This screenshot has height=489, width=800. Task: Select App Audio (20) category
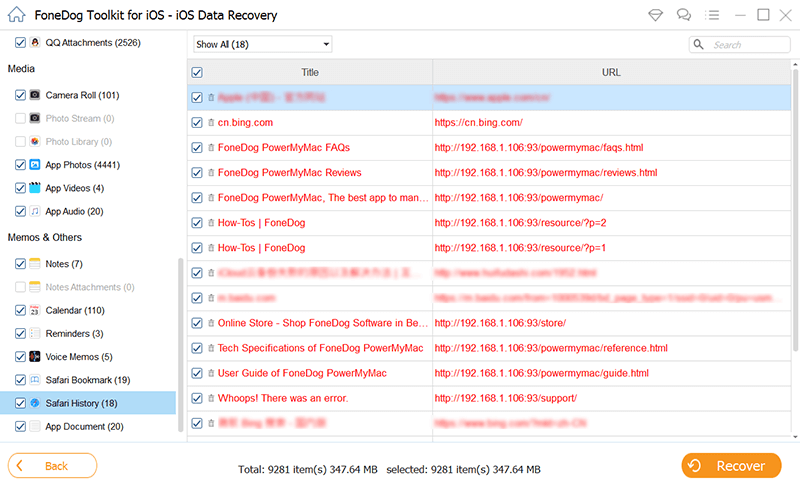[74, 211]
